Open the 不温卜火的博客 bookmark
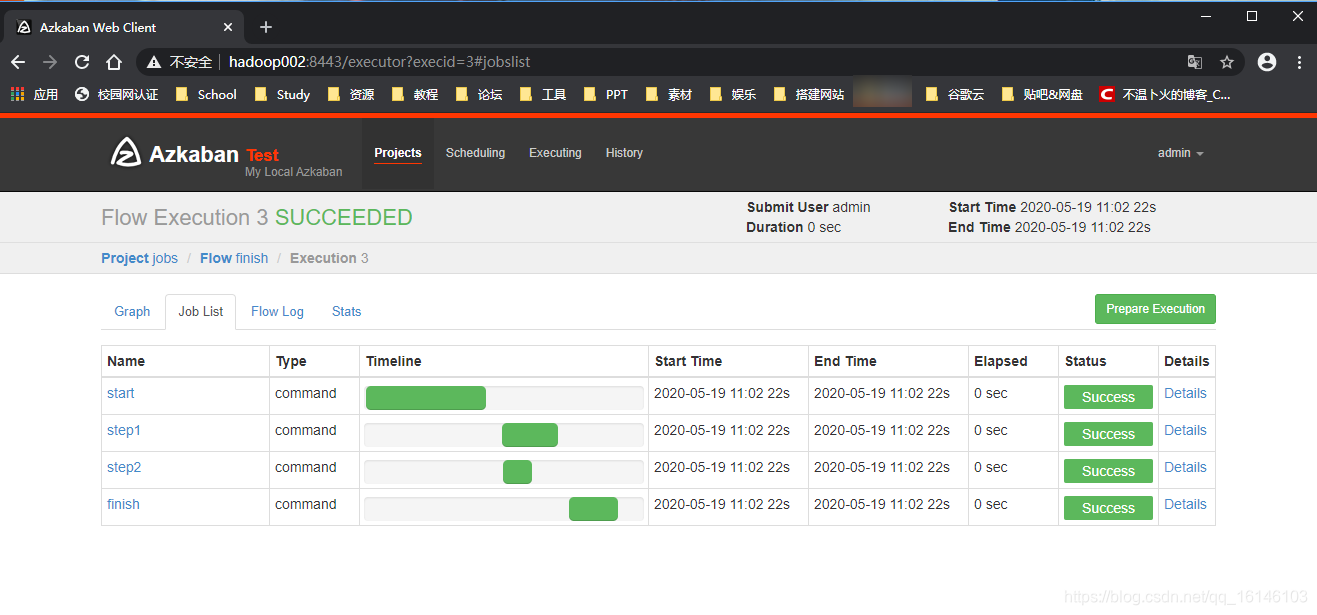The width and height of the screenshot is (1317, 615). click(x=1165, y=94)
